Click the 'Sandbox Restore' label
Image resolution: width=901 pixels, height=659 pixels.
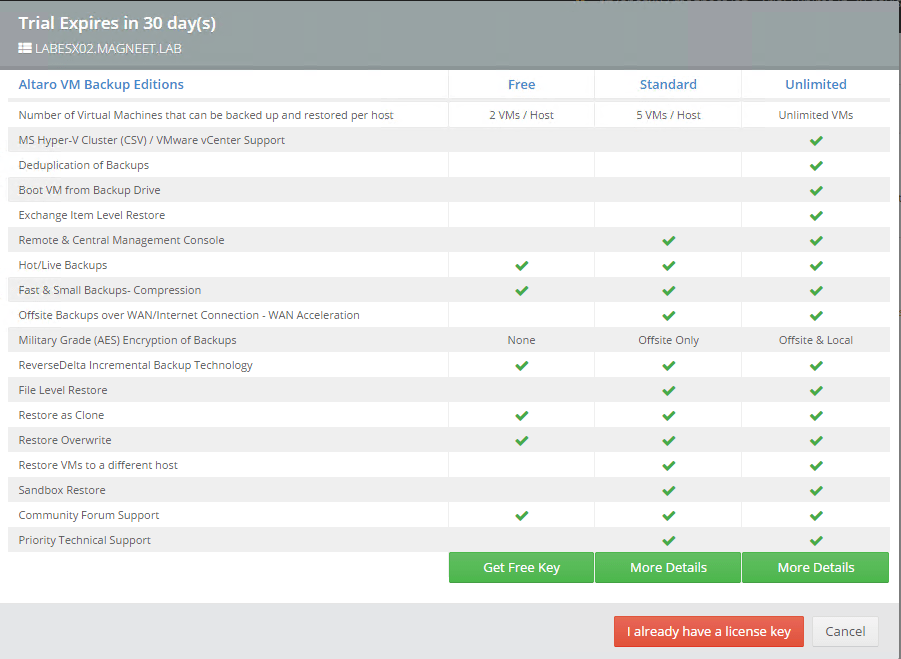[62, 490]
